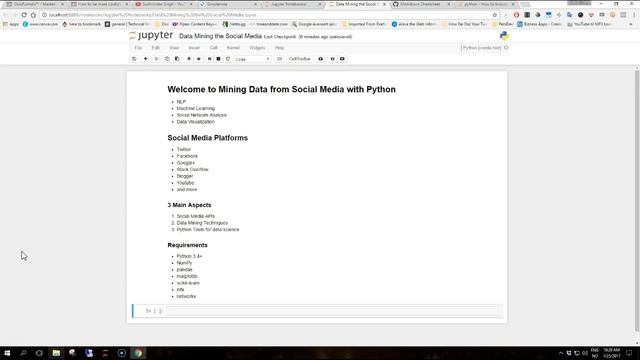Click the empty code cell input

pyautogui.click(x=334, y=311)
